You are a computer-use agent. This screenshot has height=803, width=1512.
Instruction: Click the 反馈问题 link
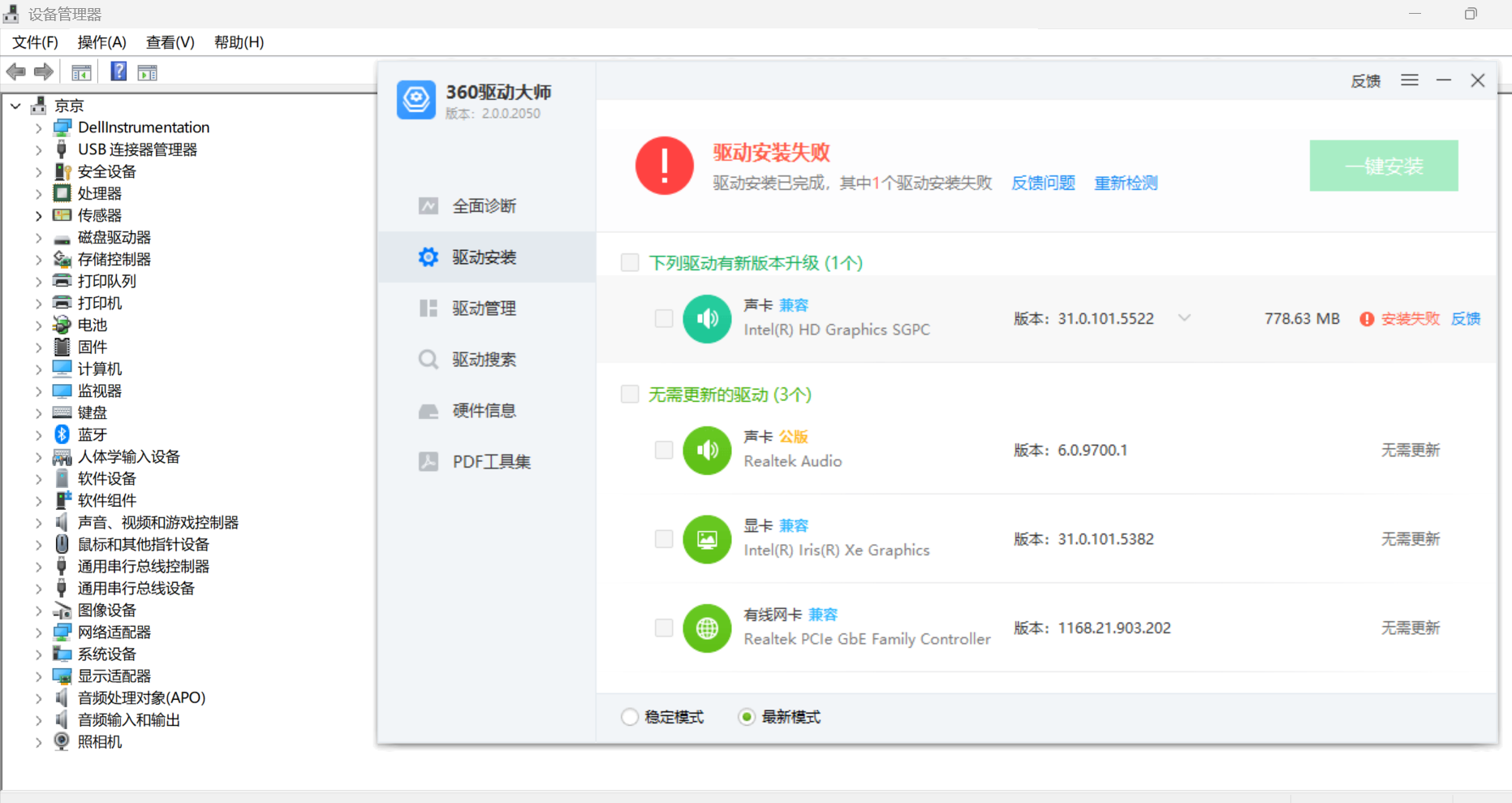(x=1043, y=183)
